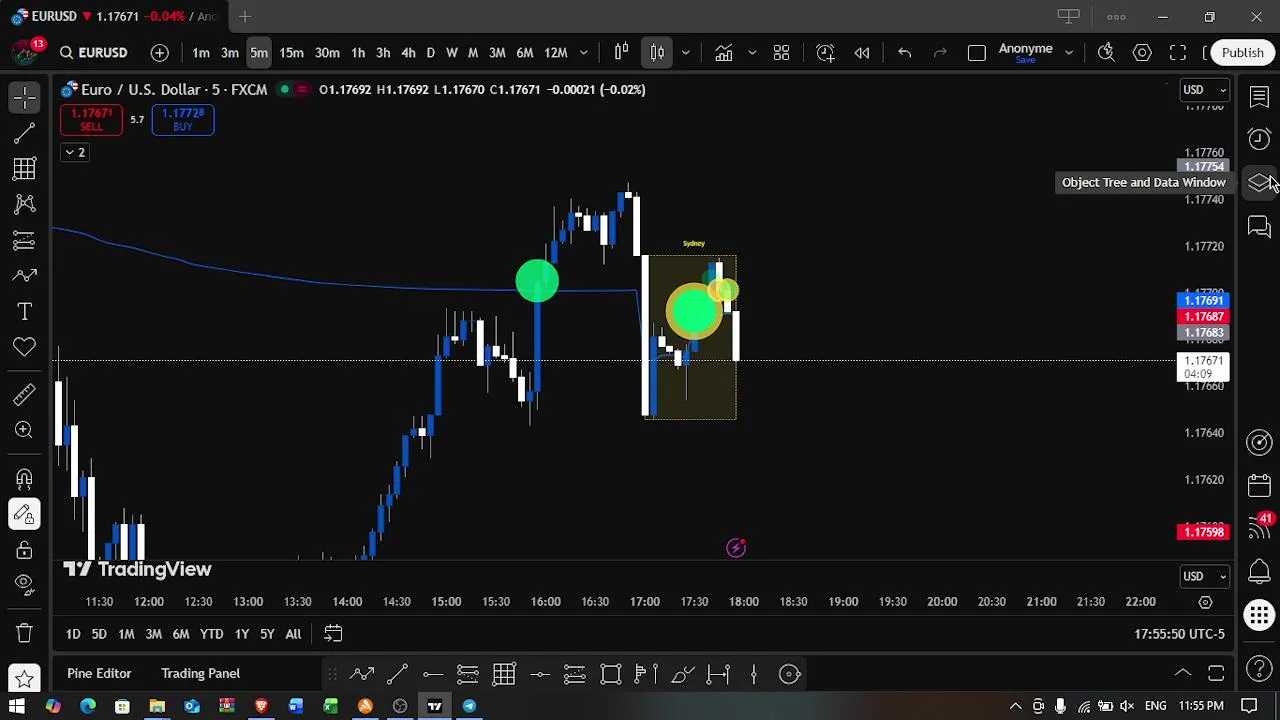Image resolution: width=1280 pixels, height=720 pixels.
Task: Enter fullscreen mode icon
Action: click(1178, 52)
